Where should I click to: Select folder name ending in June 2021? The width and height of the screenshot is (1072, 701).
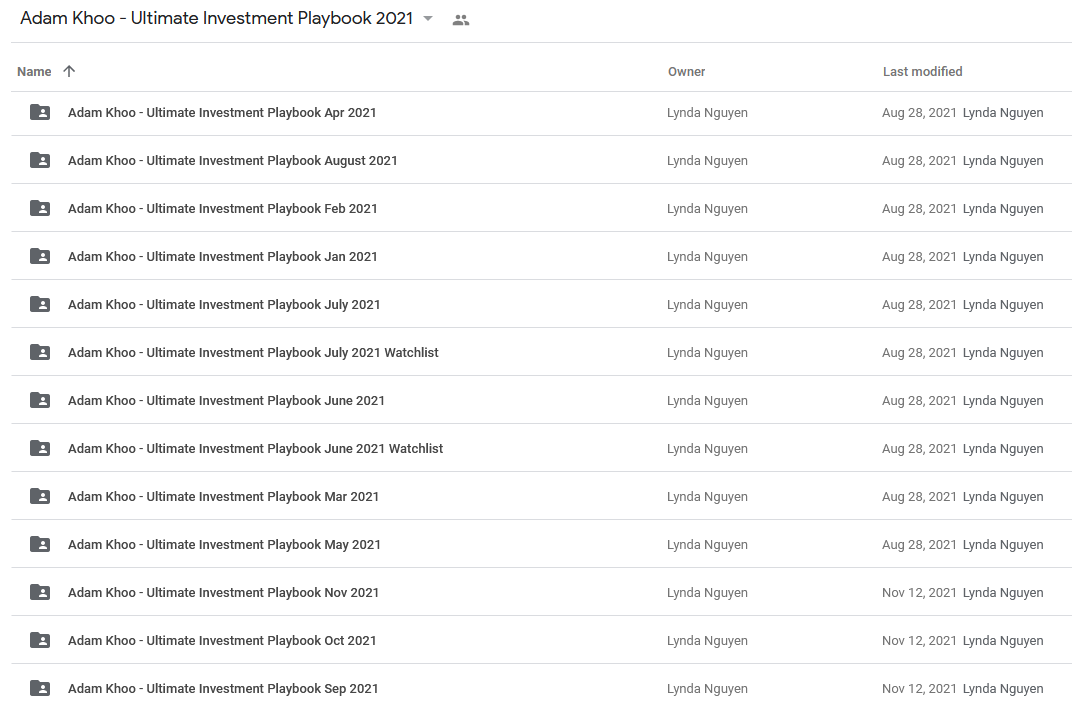[x=226, y=400]
